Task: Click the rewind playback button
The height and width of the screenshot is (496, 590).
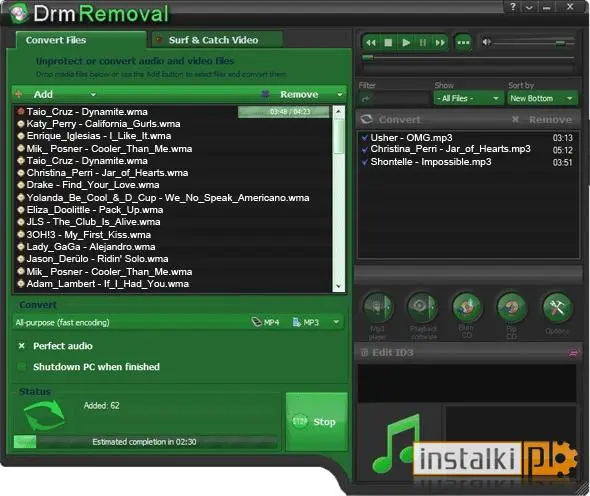Action: coord(371,43)
